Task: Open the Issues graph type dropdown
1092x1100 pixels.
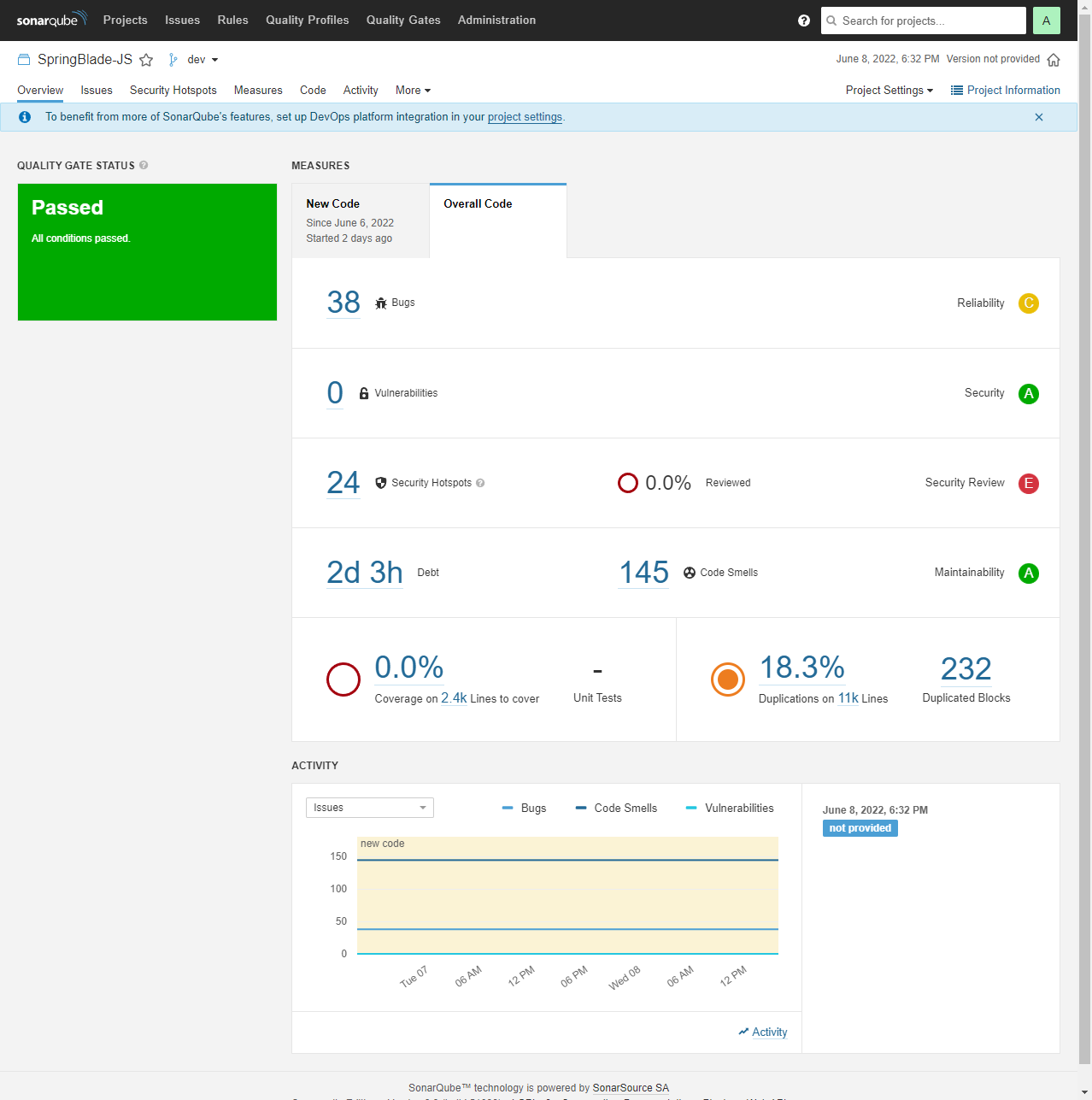Action: tap(370, 808)
